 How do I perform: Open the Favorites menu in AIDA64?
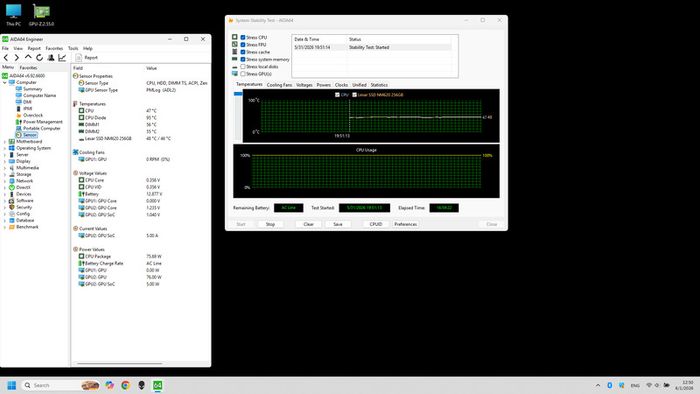click(54, 48)
